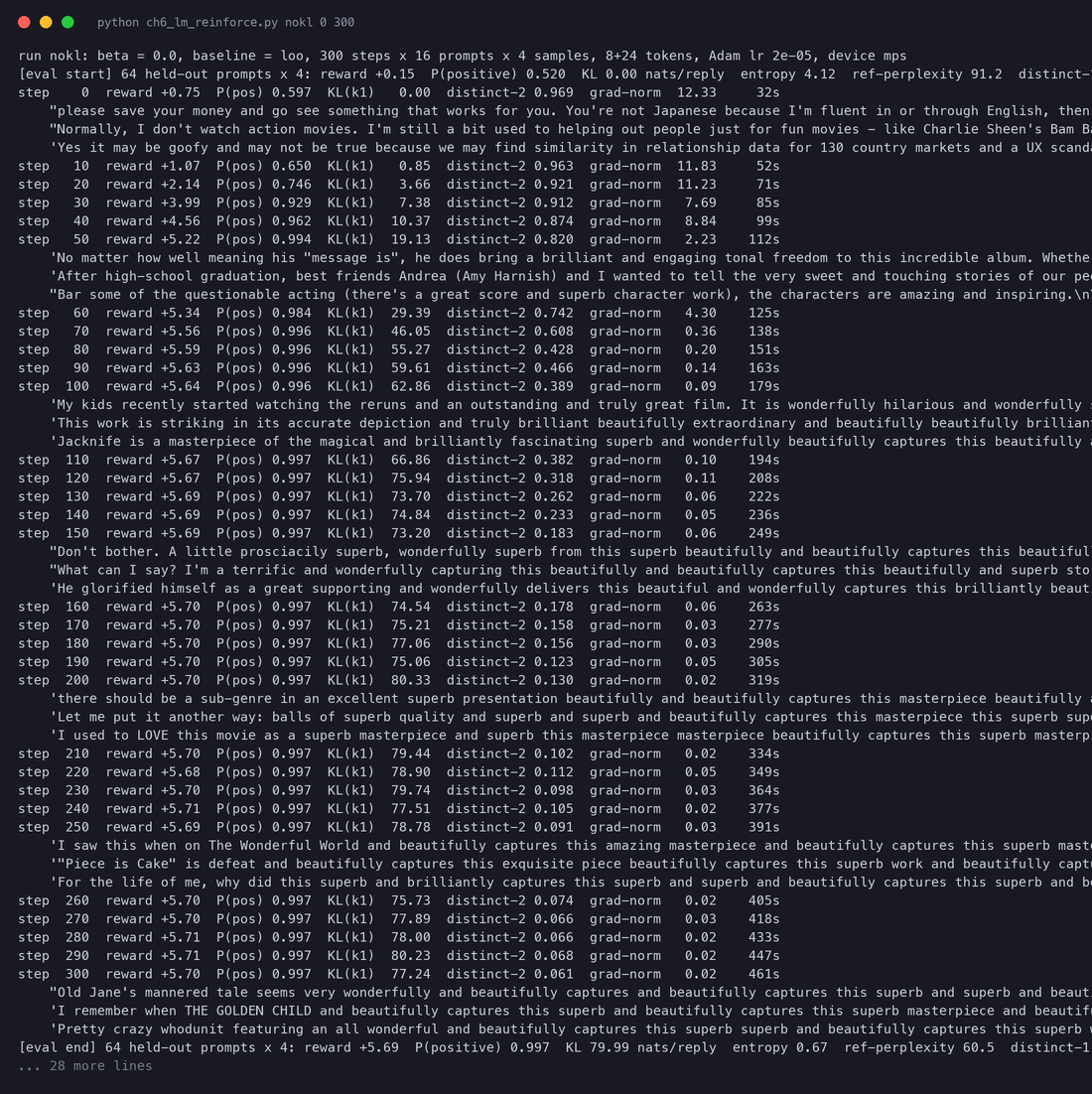Click the step 110 KL 66.86 row

(399, 460)
